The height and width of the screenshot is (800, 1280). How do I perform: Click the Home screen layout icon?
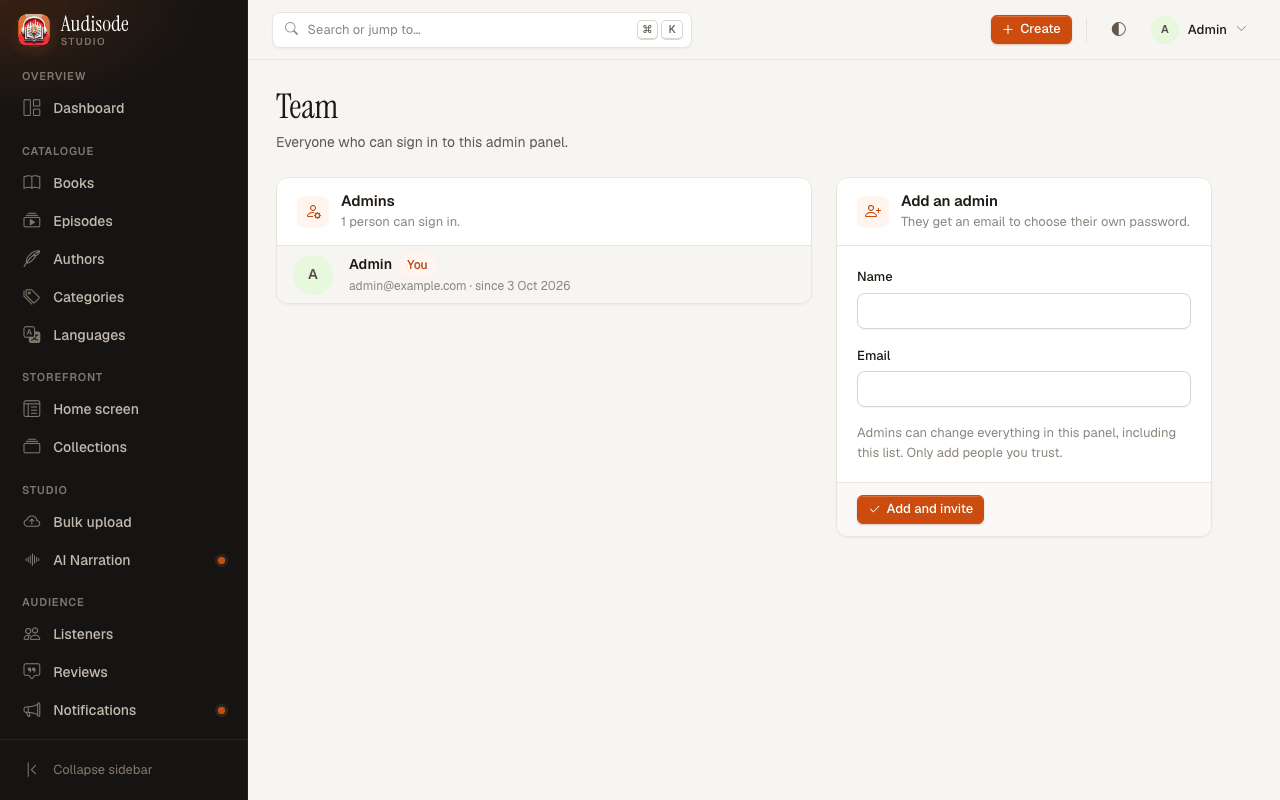point(32,409)
